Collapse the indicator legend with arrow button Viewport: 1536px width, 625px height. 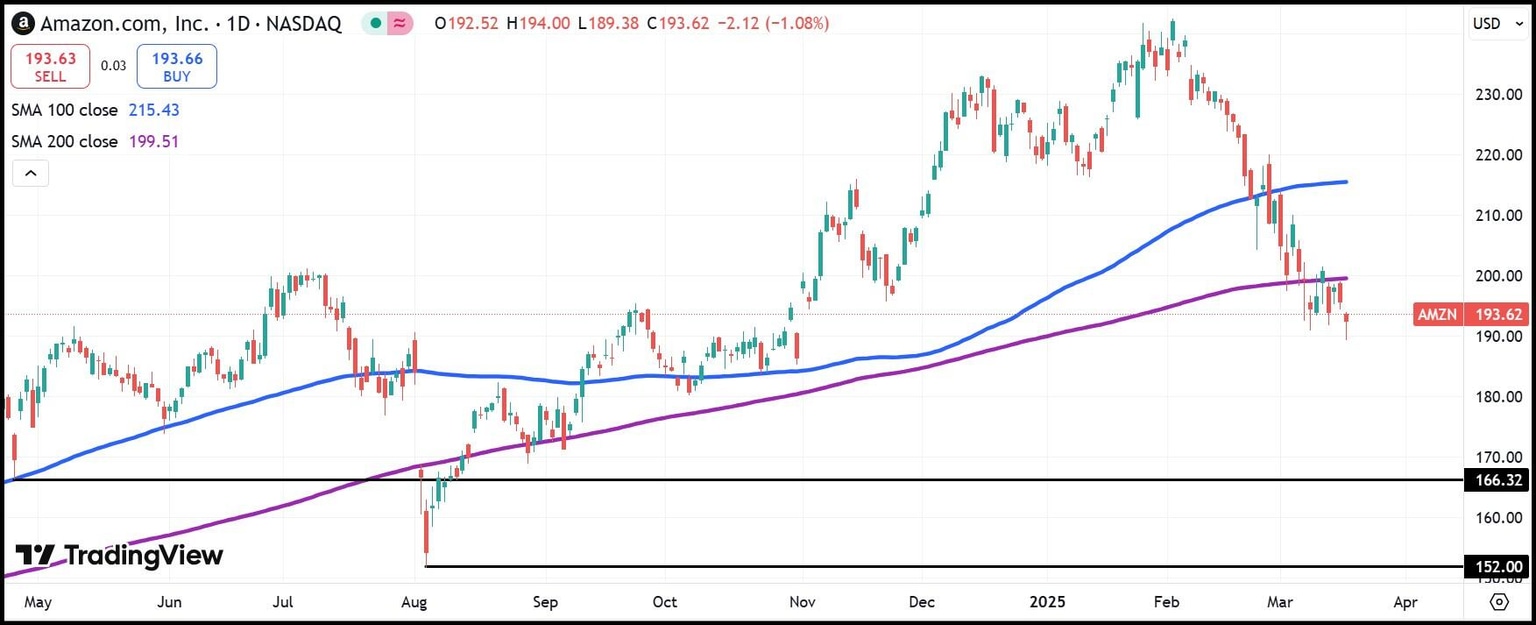(31, 174)
